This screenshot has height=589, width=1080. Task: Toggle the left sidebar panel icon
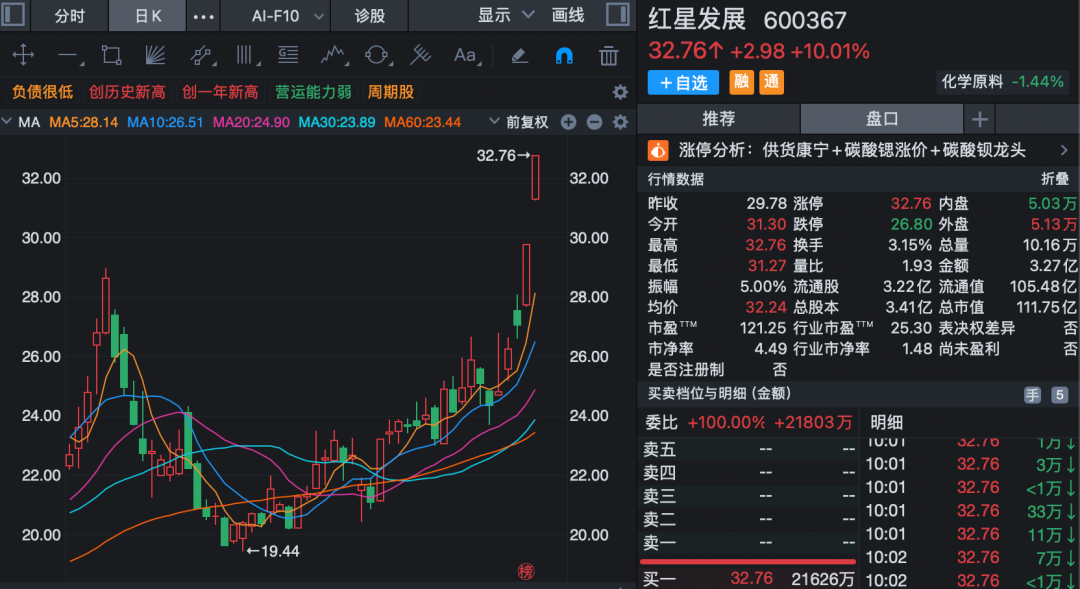(13, 14)
